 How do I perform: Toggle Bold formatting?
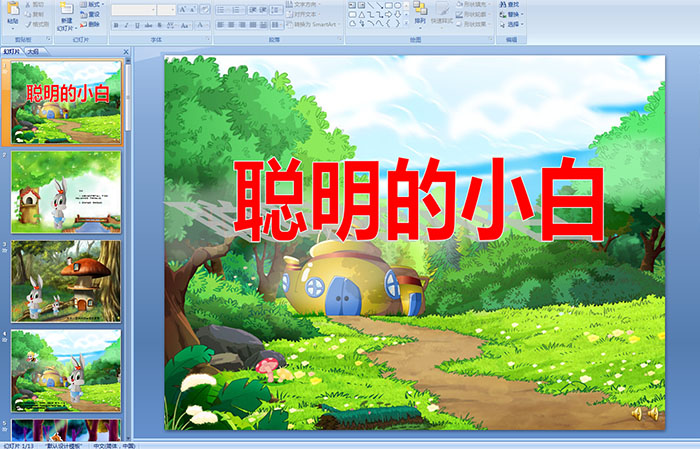pos(116,25)
